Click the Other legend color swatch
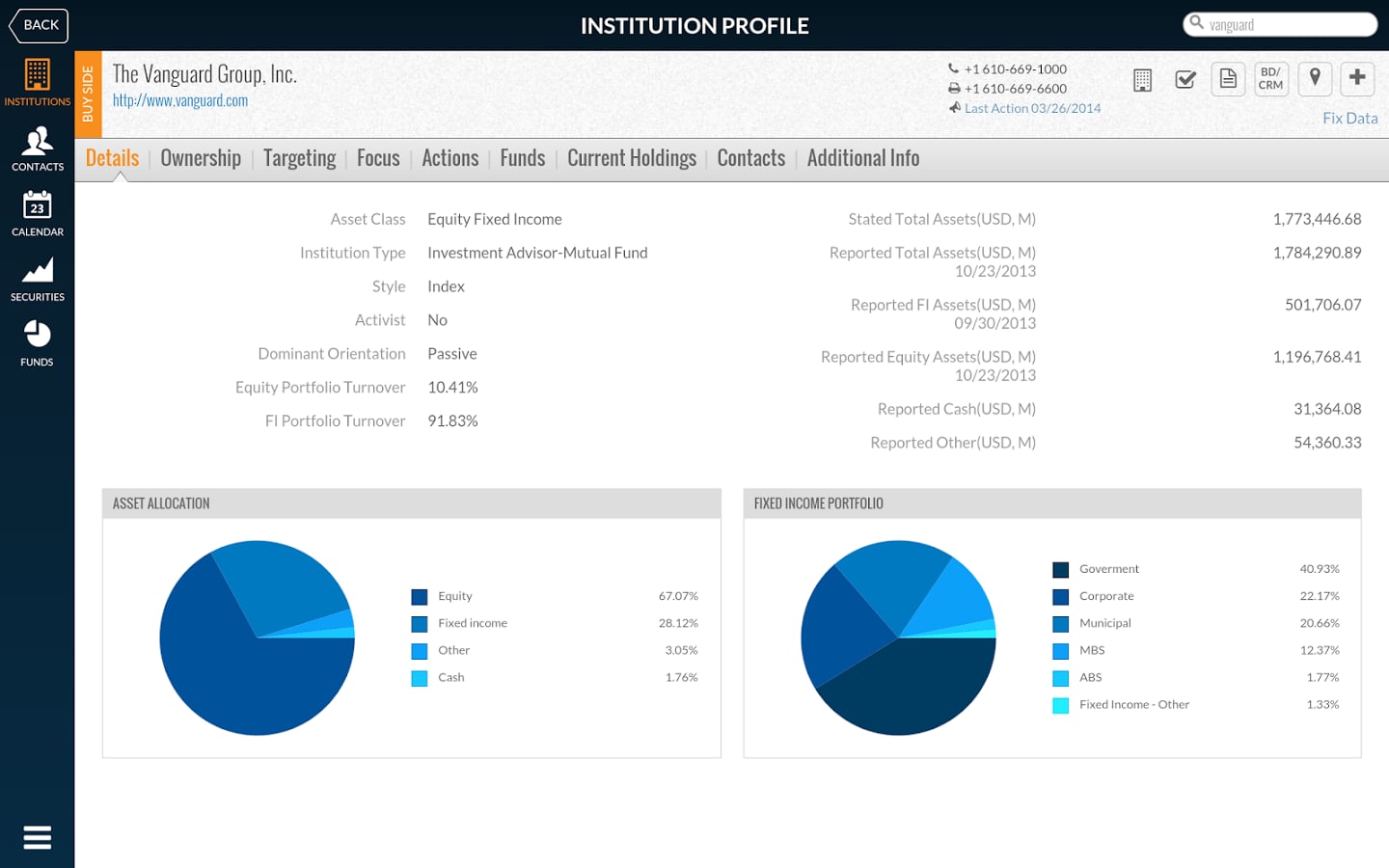This screenshot has height=868, width=1389. point(420,651)
